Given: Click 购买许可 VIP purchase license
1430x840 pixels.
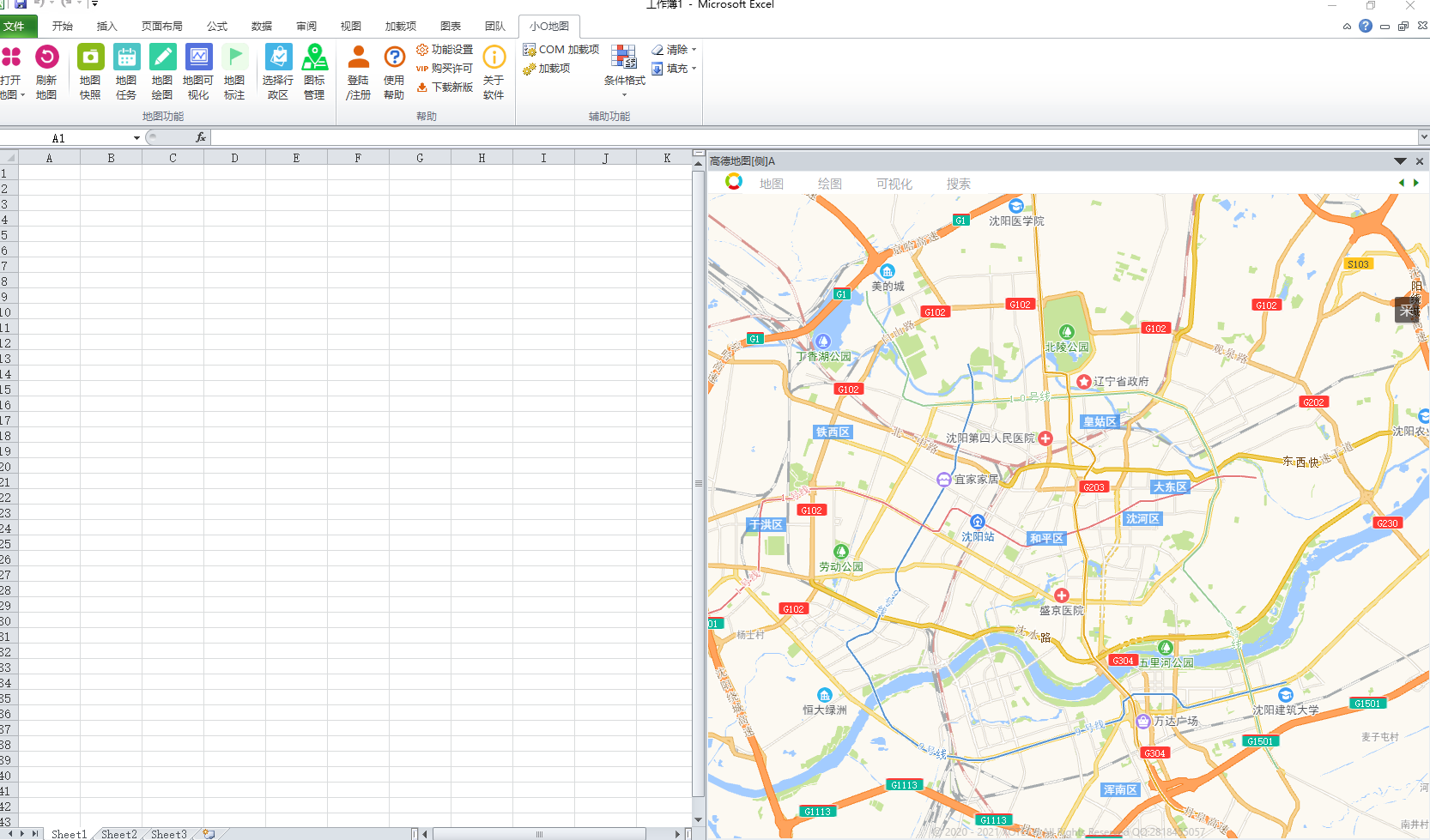Looking at the screenshot, I should 445,69.
